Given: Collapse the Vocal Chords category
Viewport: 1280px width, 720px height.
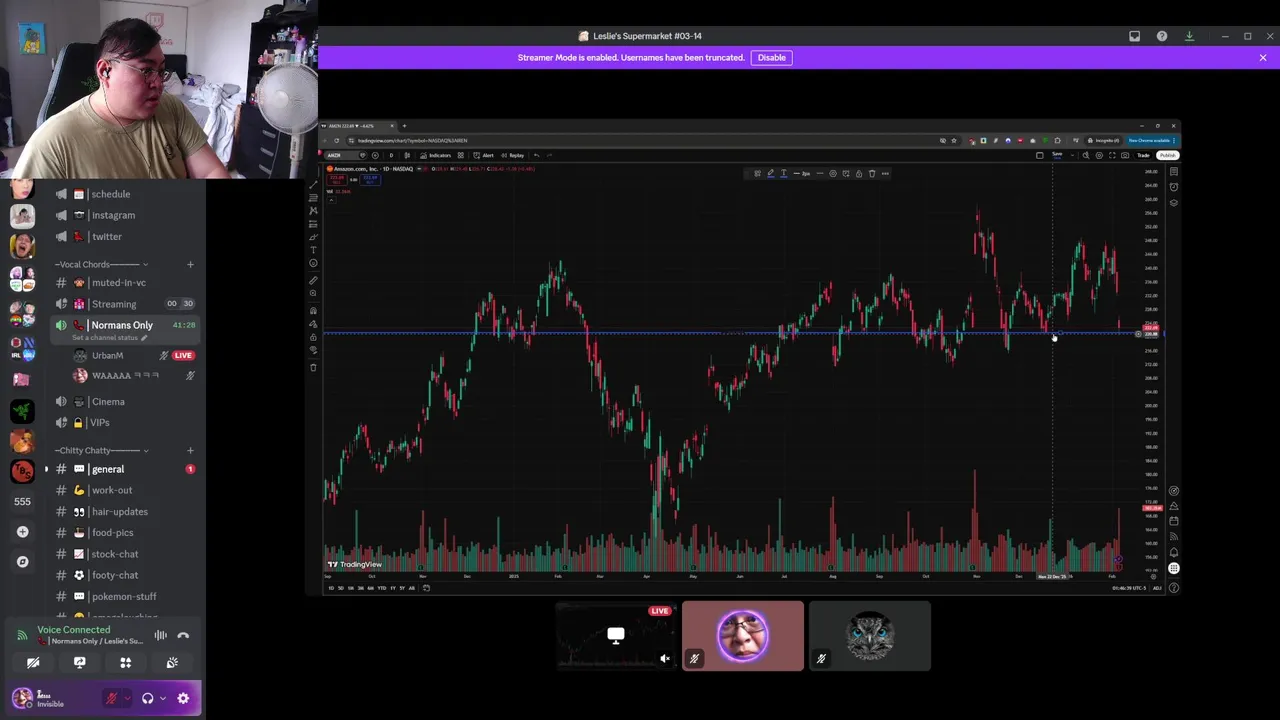Looking at the screenshot, I should (101, 264).
